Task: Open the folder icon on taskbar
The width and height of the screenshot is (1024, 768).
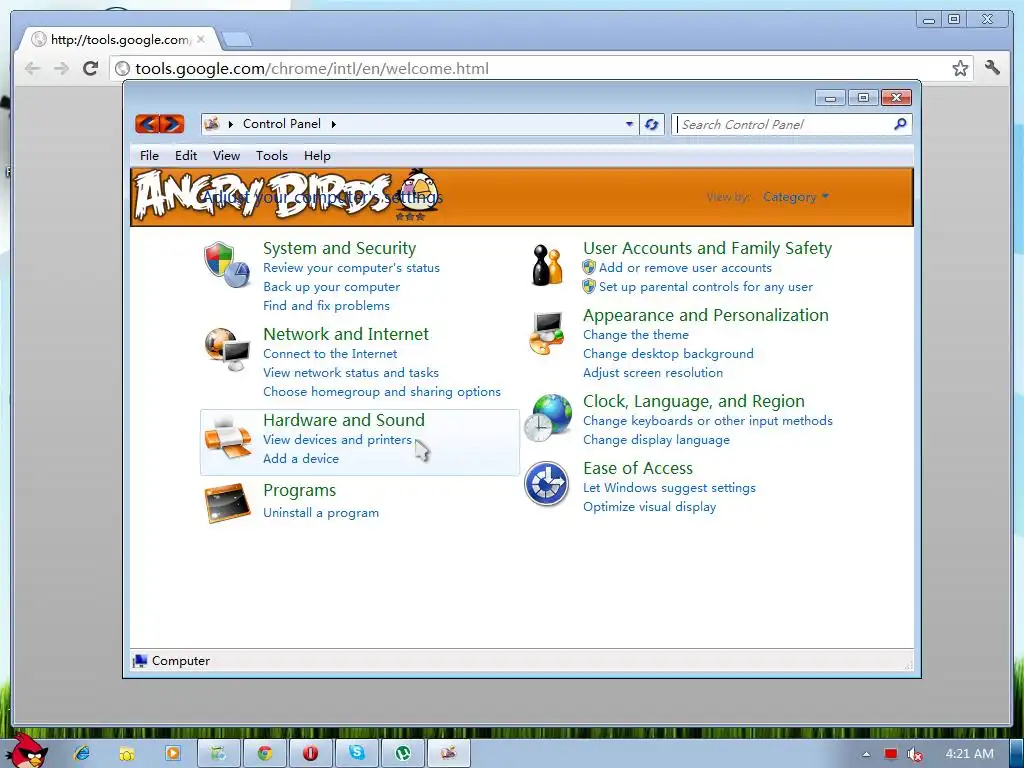Action: pos(127,754)
